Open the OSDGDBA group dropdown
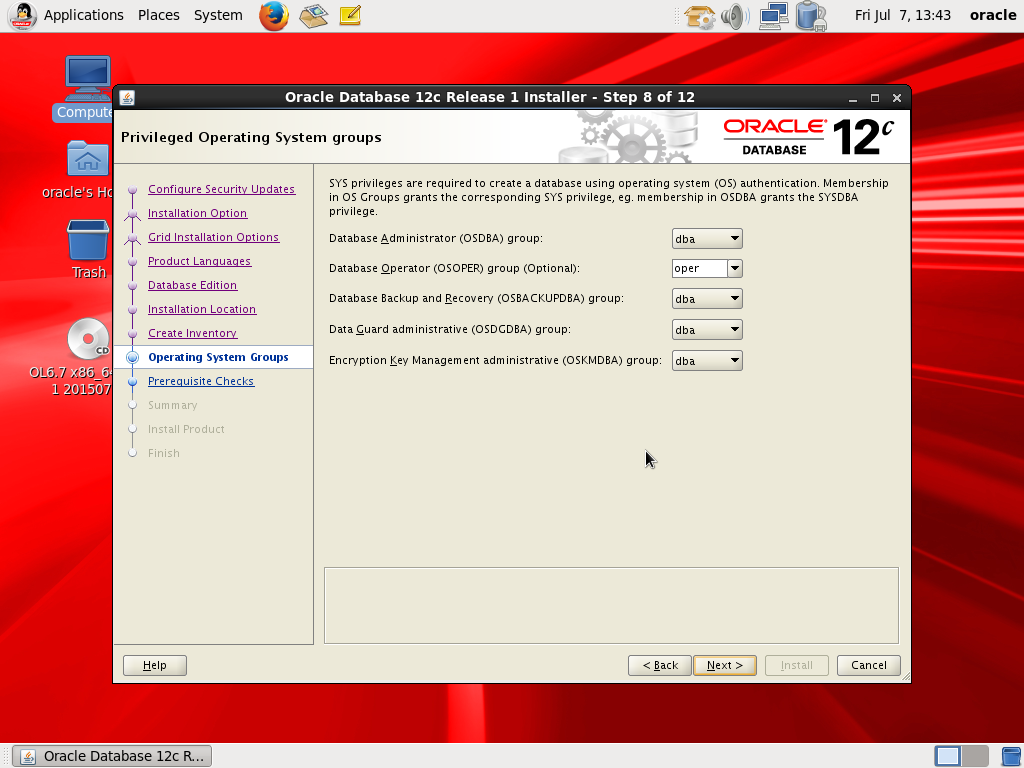This screenshot has width=1024, height=768. [707, 330]
